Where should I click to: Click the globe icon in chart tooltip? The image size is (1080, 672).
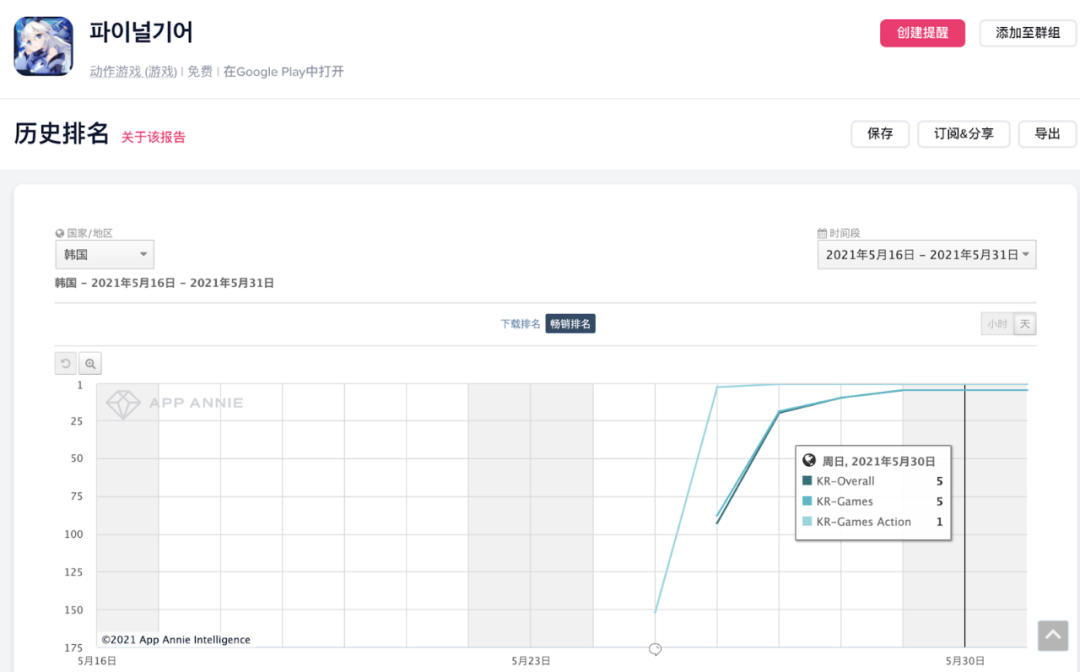[809, 461]
